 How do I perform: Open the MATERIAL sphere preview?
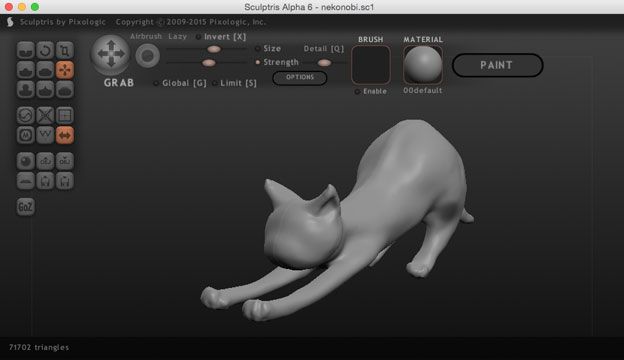[x=423, y=64]
